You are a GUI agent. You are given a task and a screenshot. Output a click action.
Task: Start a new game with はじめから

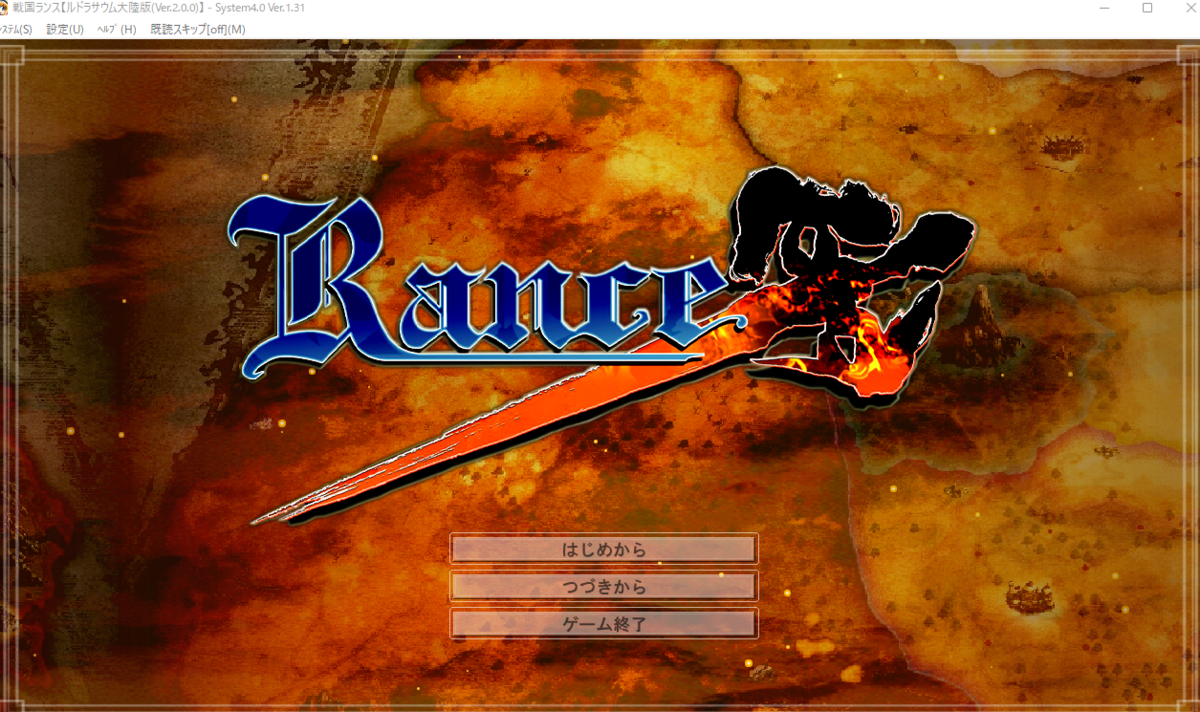click(604, 549)
